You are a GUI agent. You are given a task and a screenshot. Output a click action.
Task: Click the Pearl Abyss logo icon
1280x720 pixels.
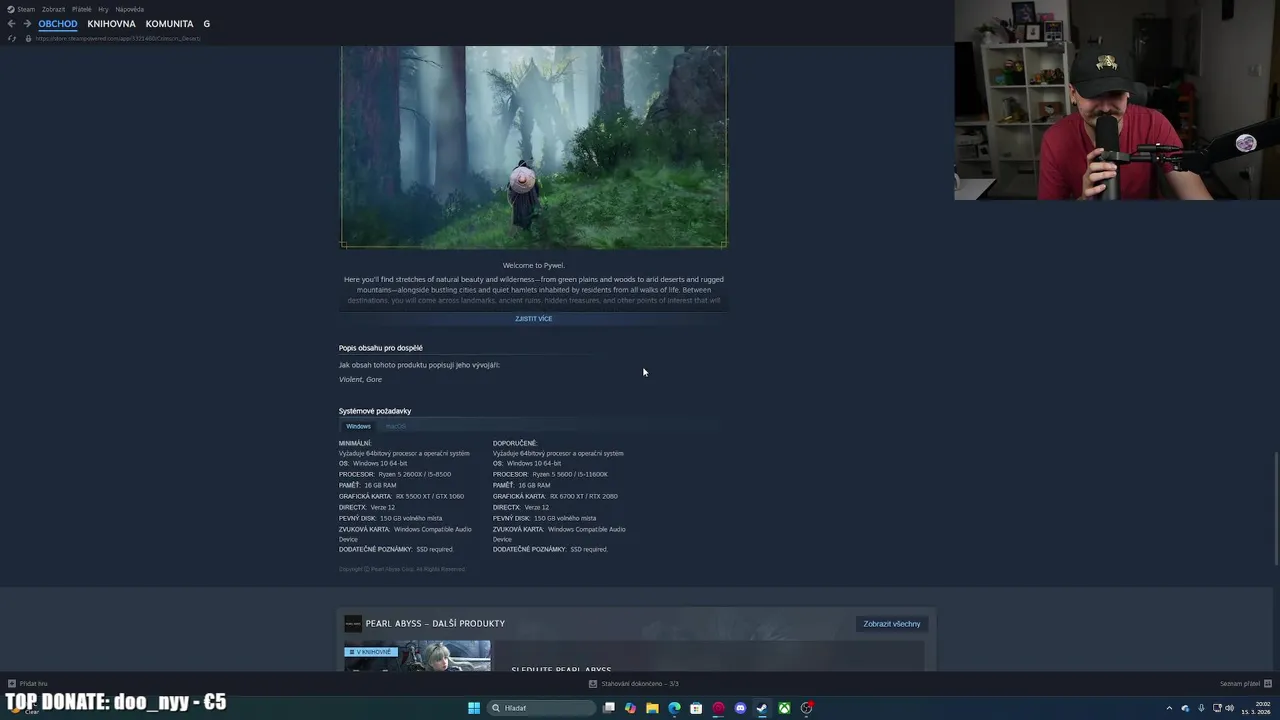353,624
